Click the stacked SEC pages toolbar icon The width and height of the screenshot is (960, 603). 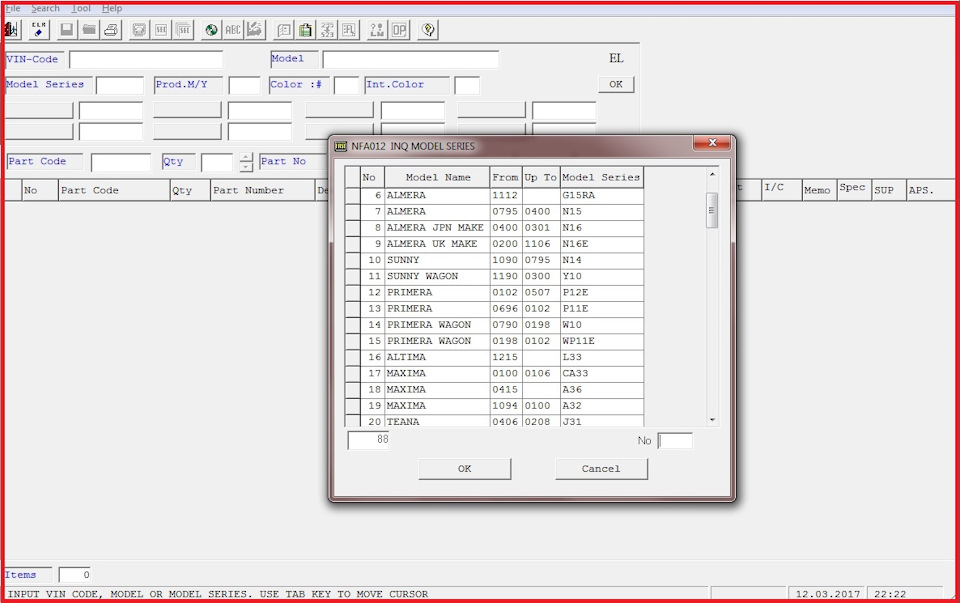[x=183, y=29]
